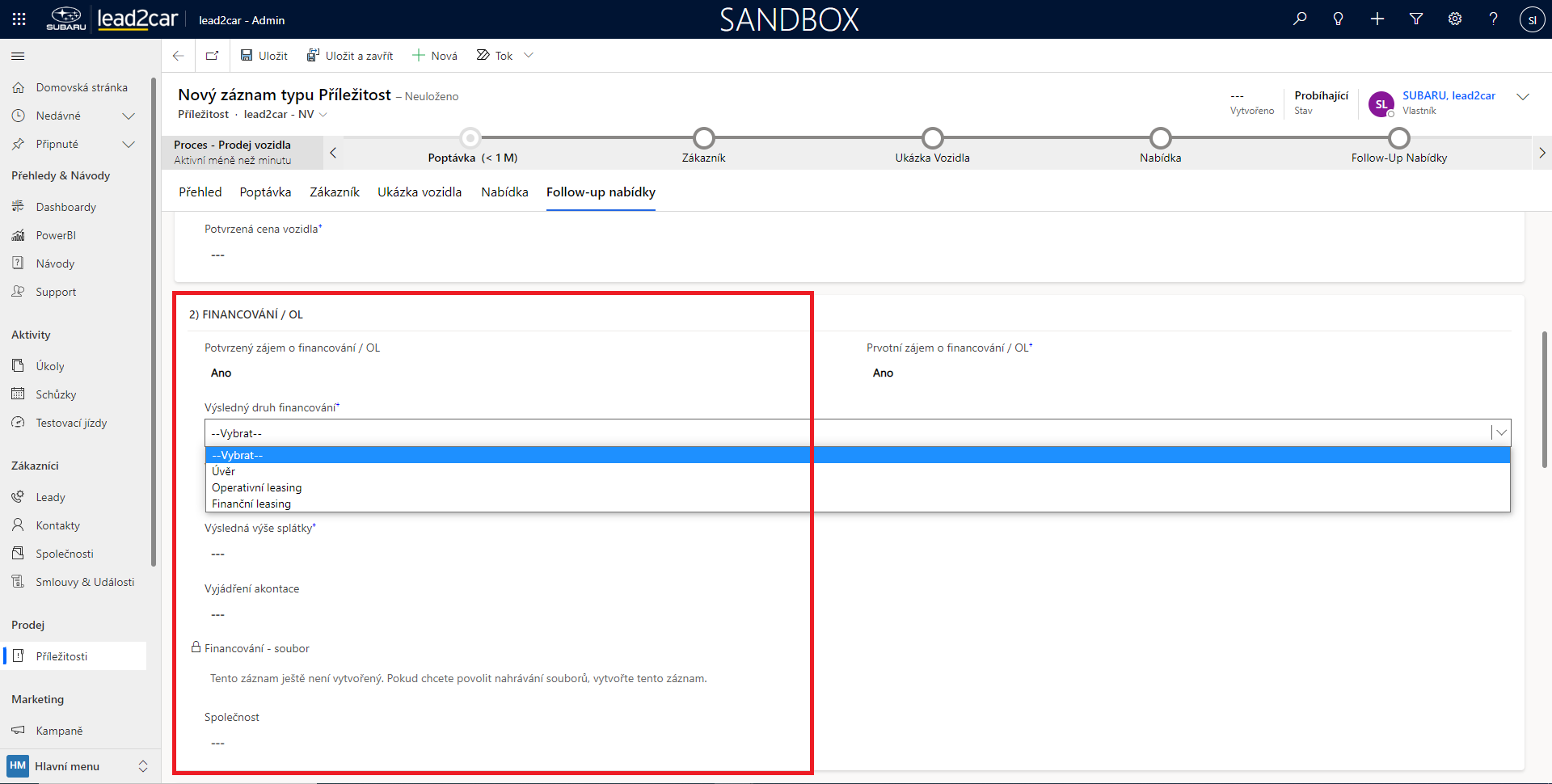Viewport: 1552px width, 784px height.
Task: Open the 'Poptávka' tab
Action: pyautogui.click(x=265, y=192)
